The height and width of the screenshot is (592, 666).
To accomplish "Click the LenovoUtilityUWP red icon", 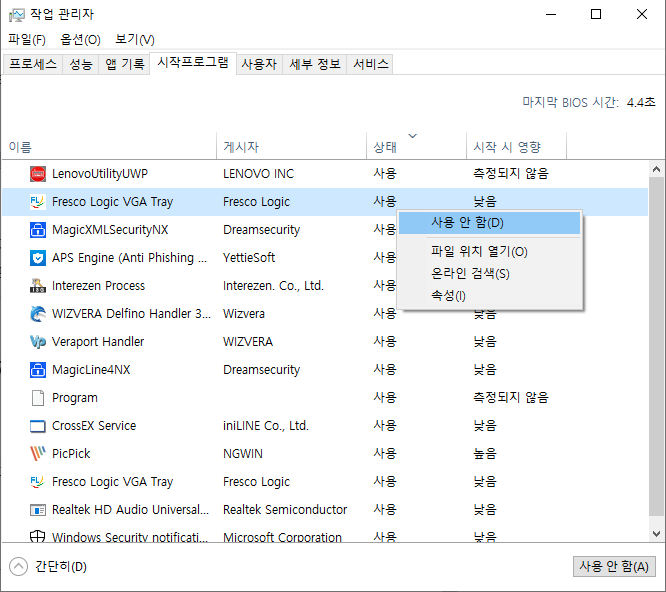I will coord(38,174).
